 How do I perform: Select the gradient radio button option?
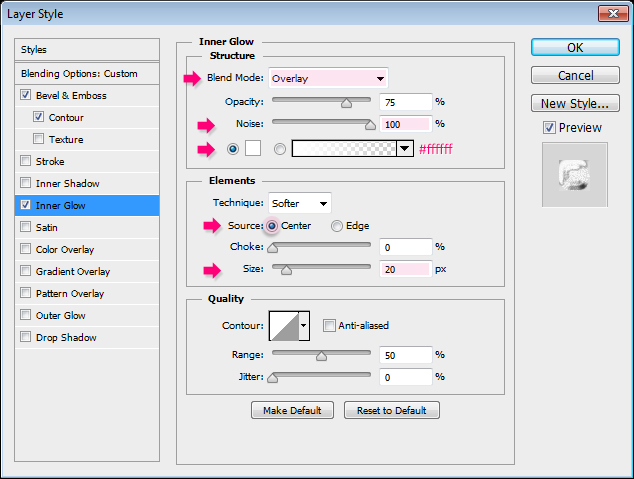tap(280, 148)
